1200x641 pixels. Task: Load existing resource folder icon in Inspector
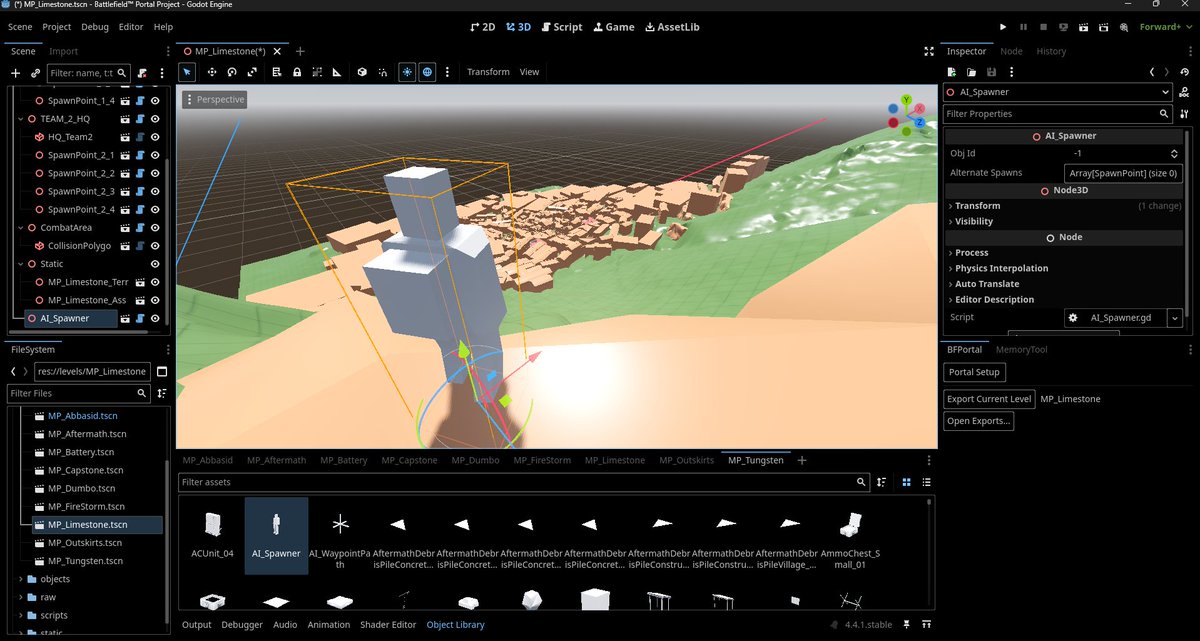[972, 72]
